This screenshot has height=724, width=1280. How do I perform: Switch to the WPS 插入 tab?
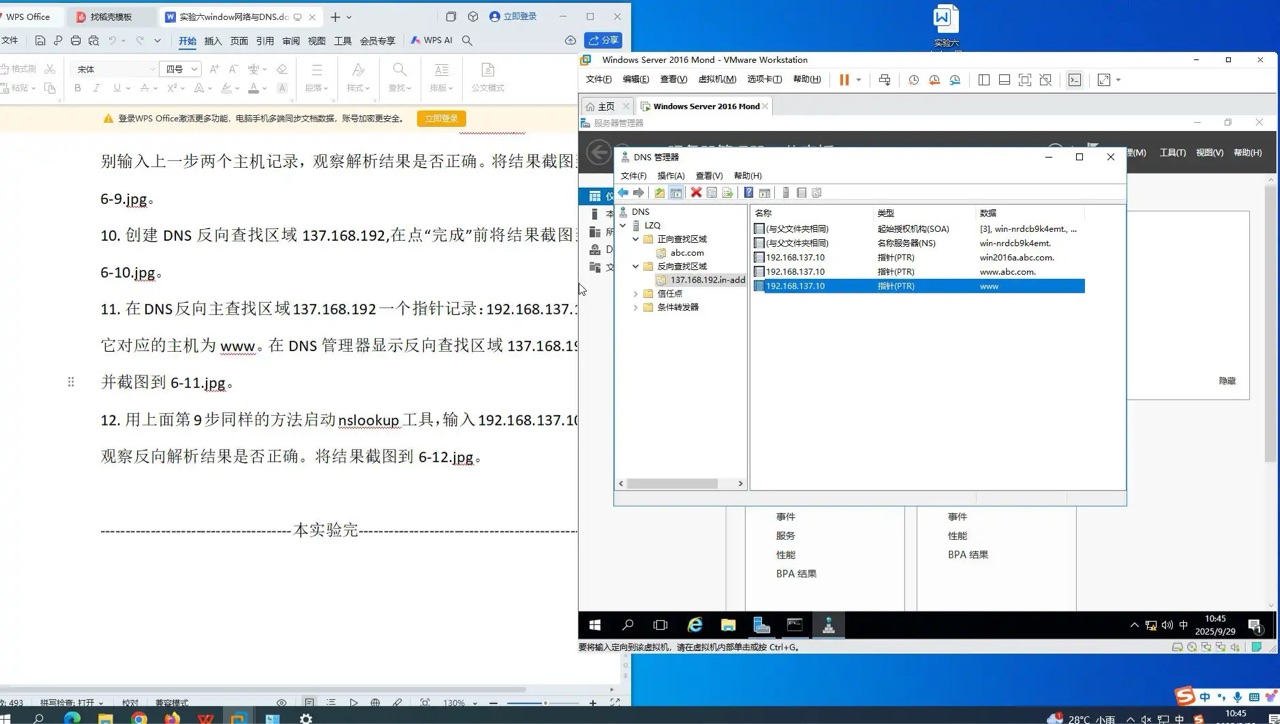coord(213,41)
